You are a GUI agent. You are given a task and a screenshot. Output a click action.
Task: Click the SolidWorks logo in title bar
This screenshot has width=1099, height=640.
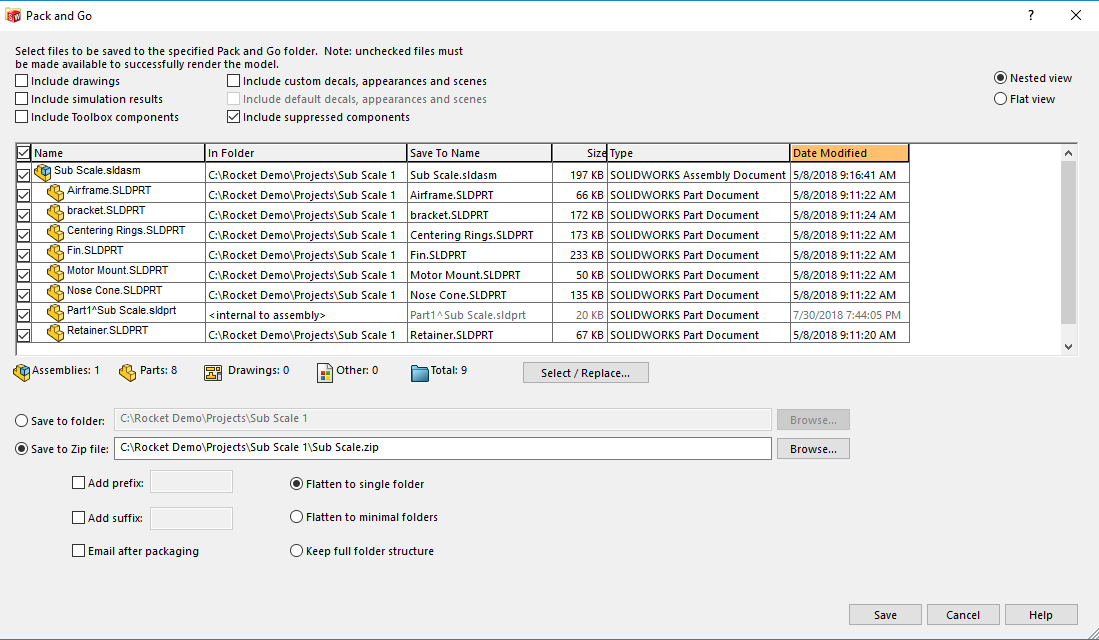click(13, 15)
